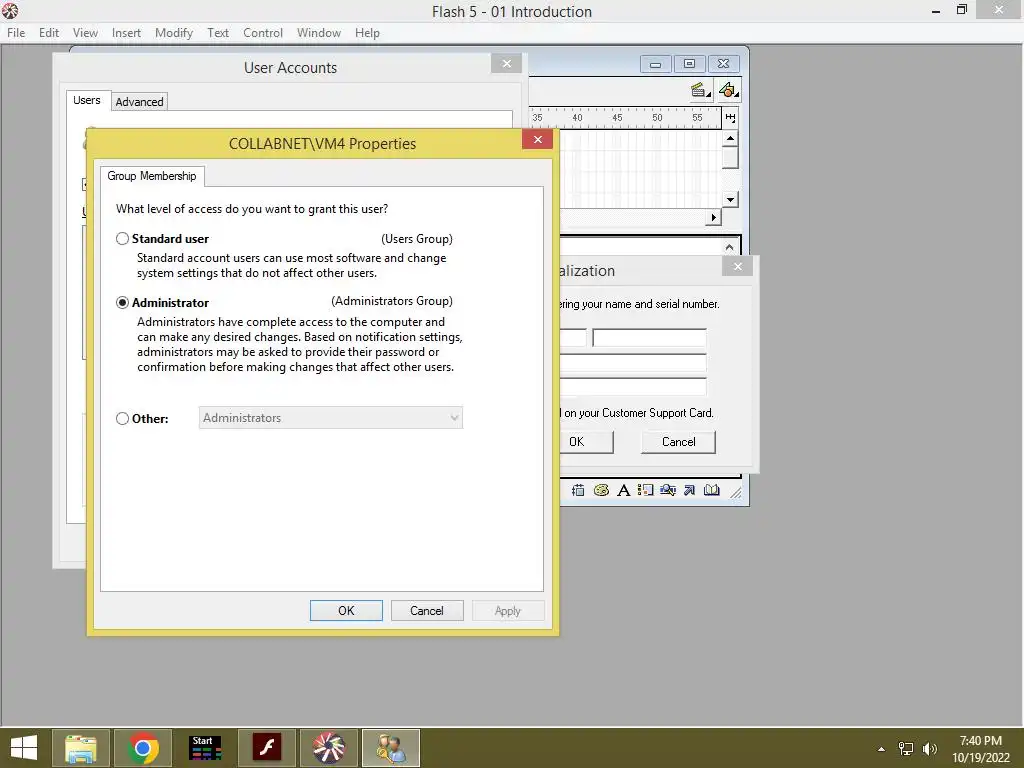
Task: Open the File menu
Action: tap(16, 33)
